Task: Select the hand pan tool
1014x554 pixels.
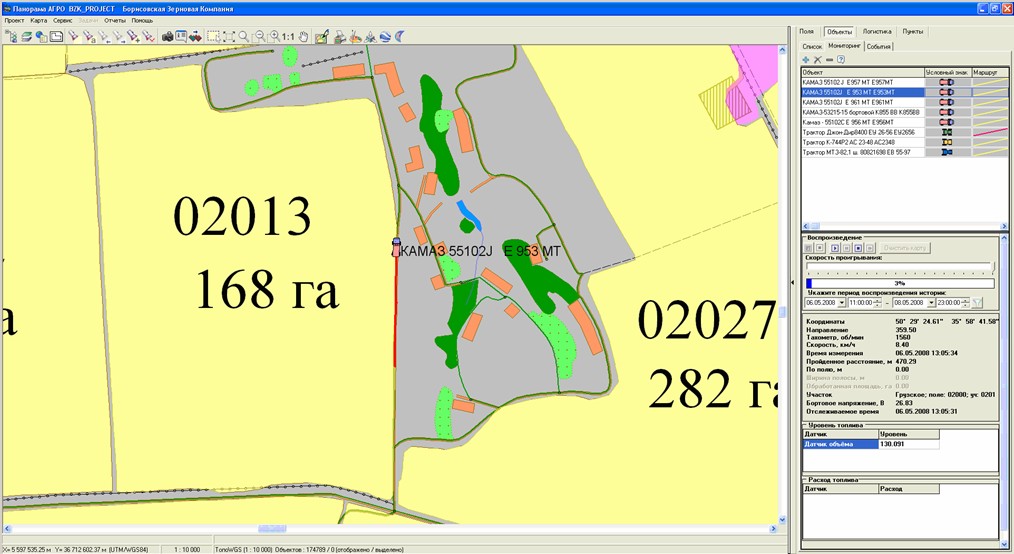Action: point(303,36)
